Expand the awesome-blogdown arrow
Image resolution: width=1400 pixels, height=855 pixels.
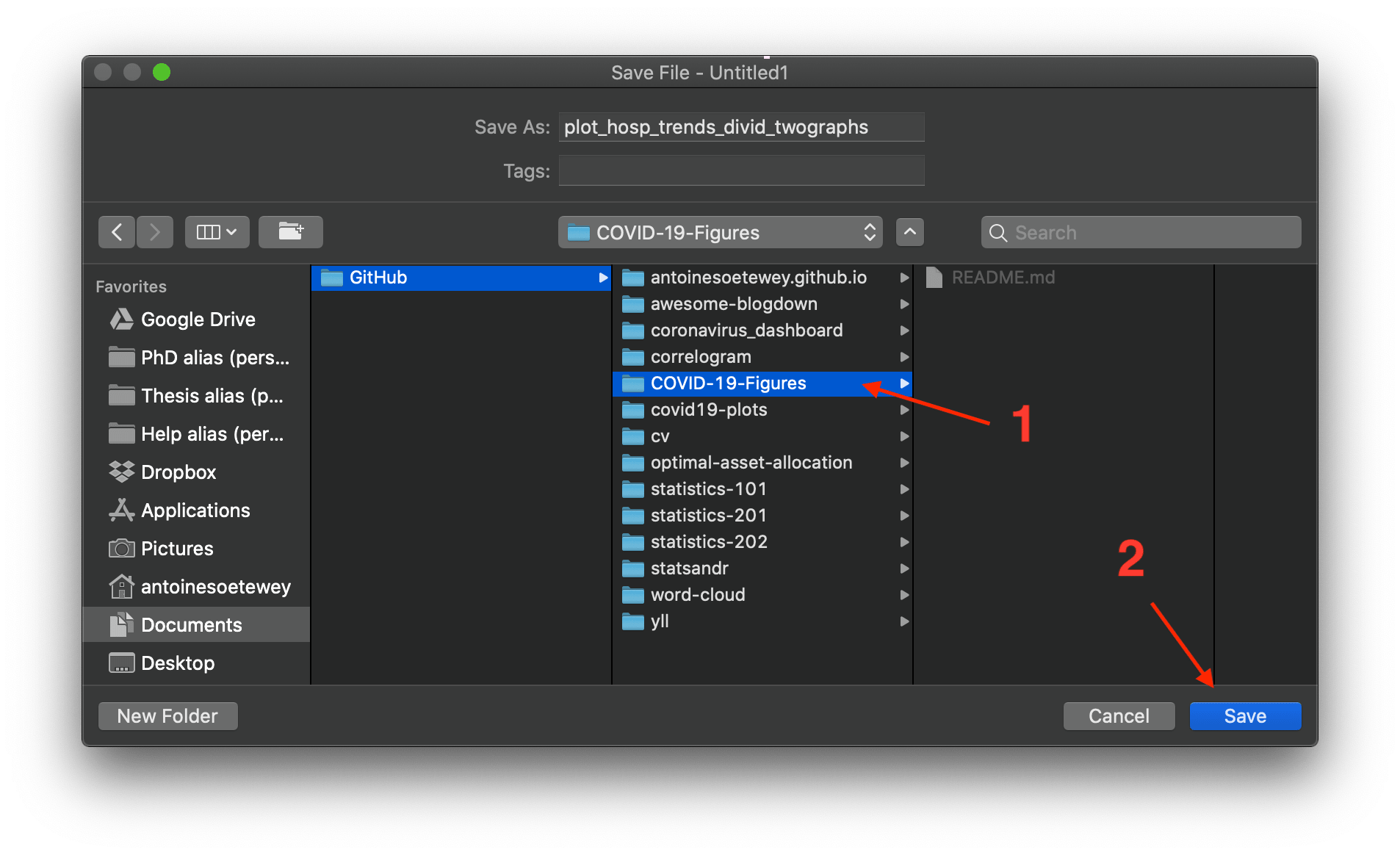click(x=904, y=304)
